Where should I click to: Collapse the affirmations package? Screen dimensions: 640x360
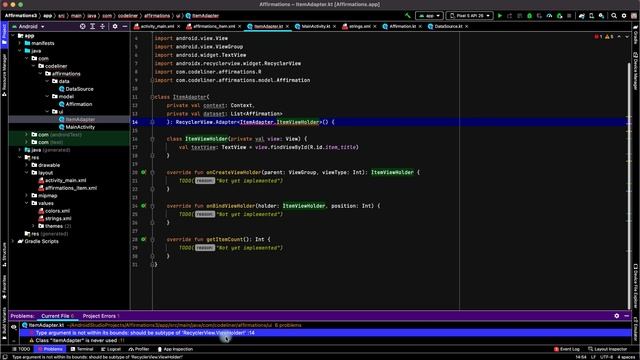coord(40,73)
